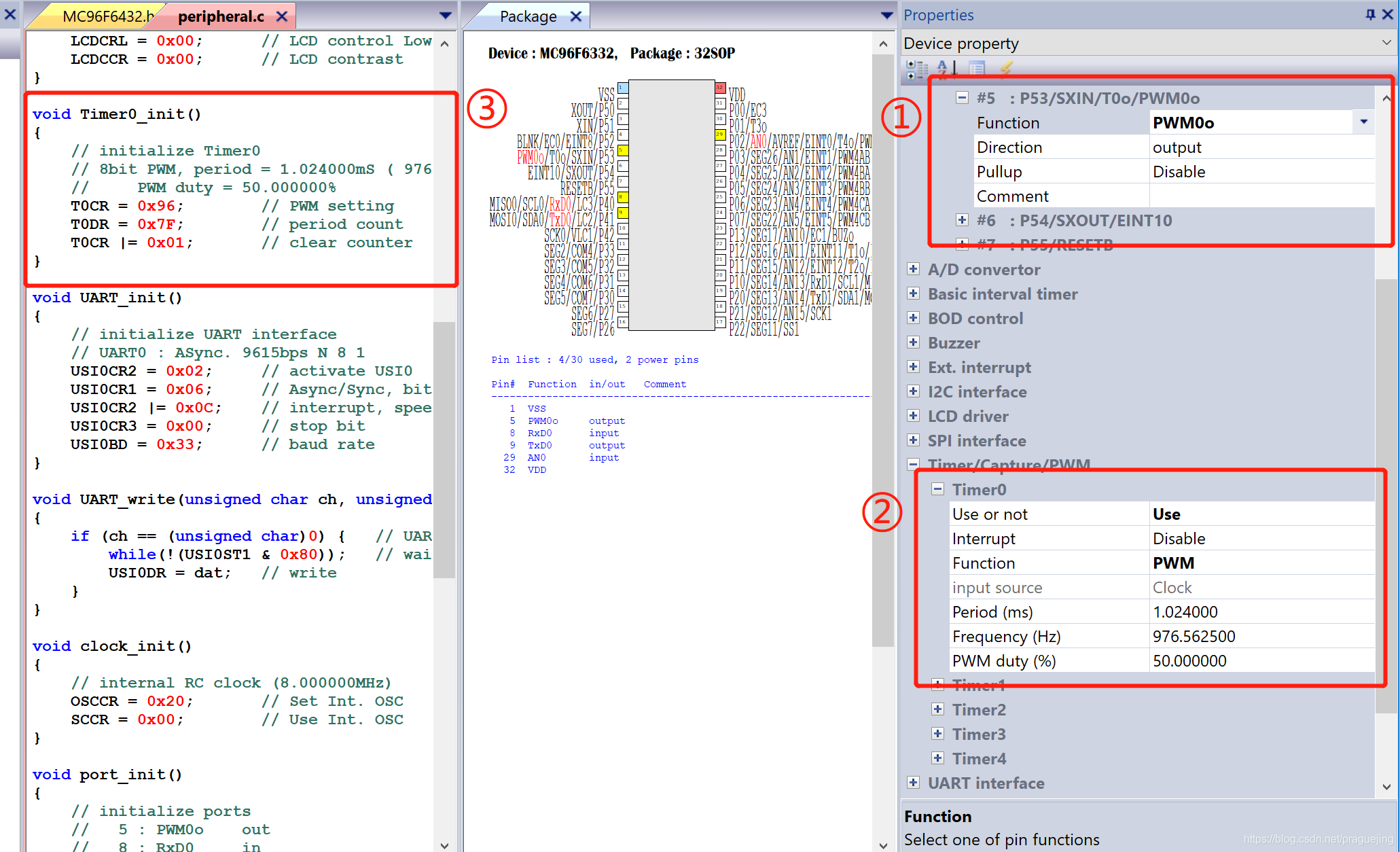Select pin 29 yellow box on package diagram
This screenshot has height=852, width=1400.
[720, 135]
